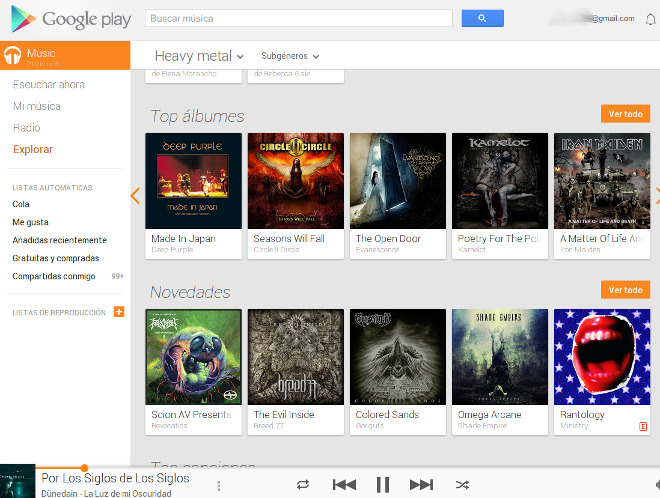
Task: Open The Evil Inside album cover
Action: [296, 357]
